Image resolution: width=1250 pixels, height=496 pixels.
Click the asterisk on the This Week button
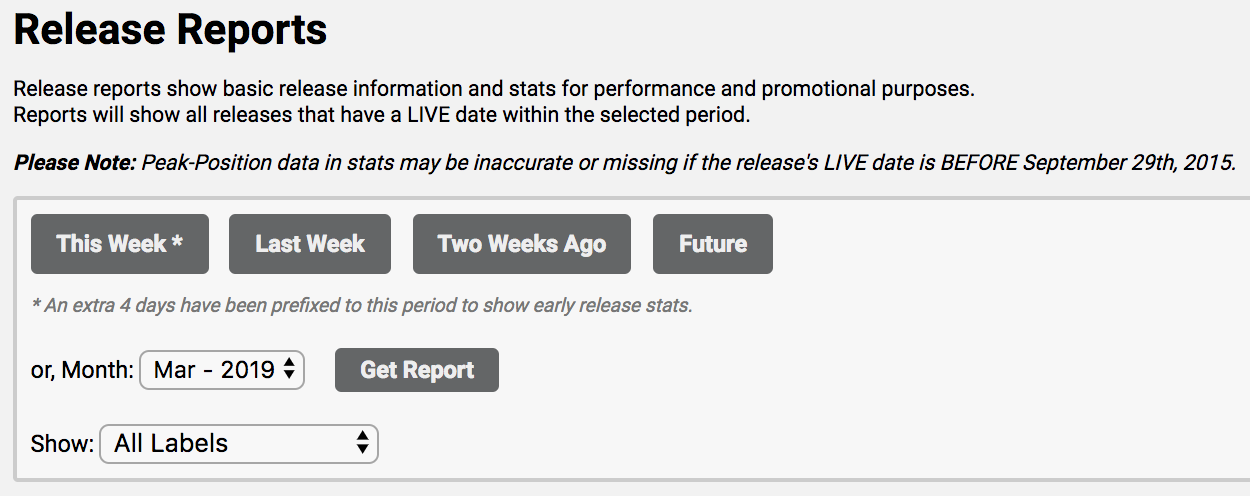pyautogui.click(x=177, y=242)
